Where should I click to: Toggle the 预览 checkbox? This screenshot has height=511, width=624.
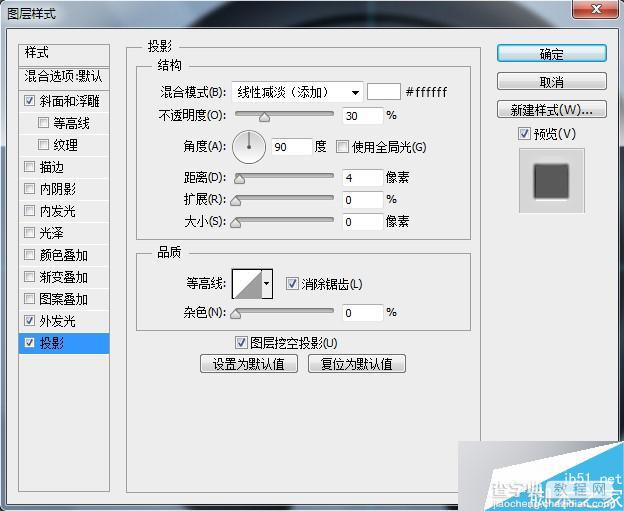pyautogui.click(x=525, y=133)
